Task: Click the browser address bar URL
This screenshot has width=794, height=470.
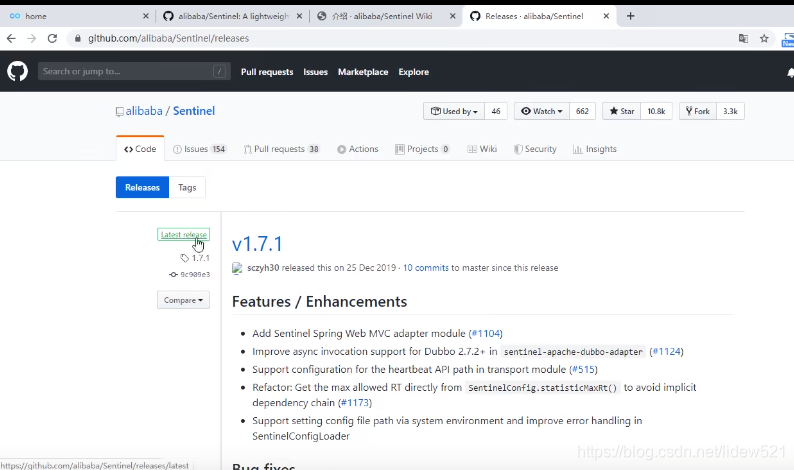Action: click(x=169, y=38)
